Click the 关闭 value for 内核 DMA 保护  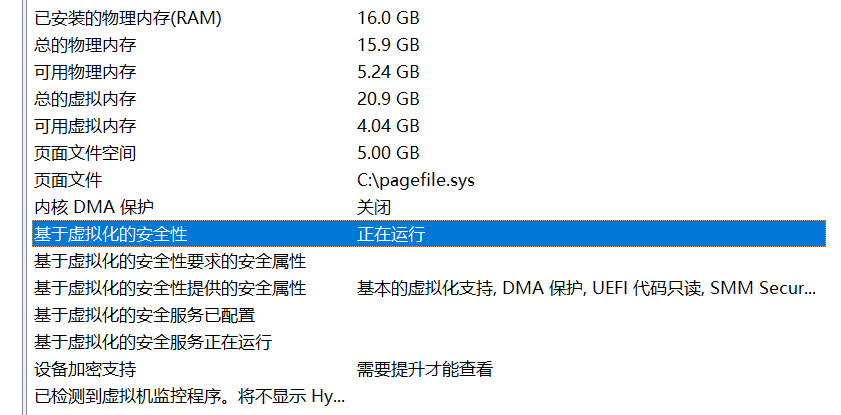click(374, 207)
